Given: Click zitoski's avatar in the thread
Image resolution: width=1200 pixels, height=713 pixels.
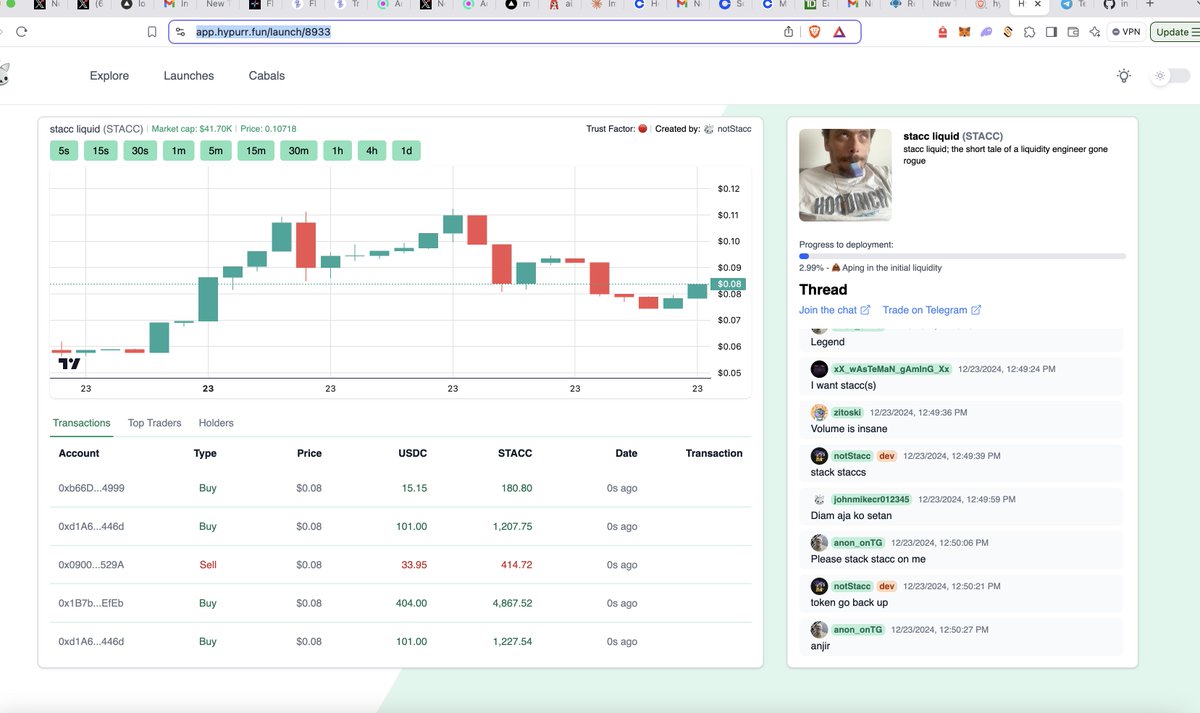Looking at the screenshot, I should [819, 412].
